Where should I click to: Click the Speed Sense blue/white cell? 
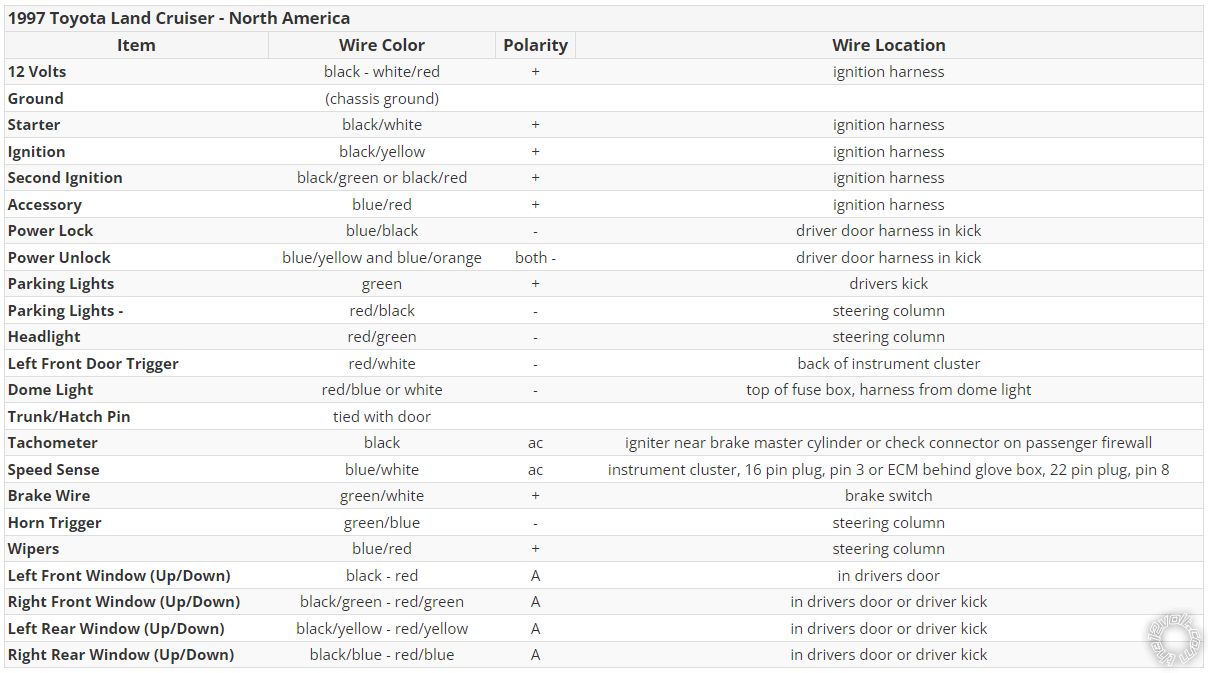[382, 469]
